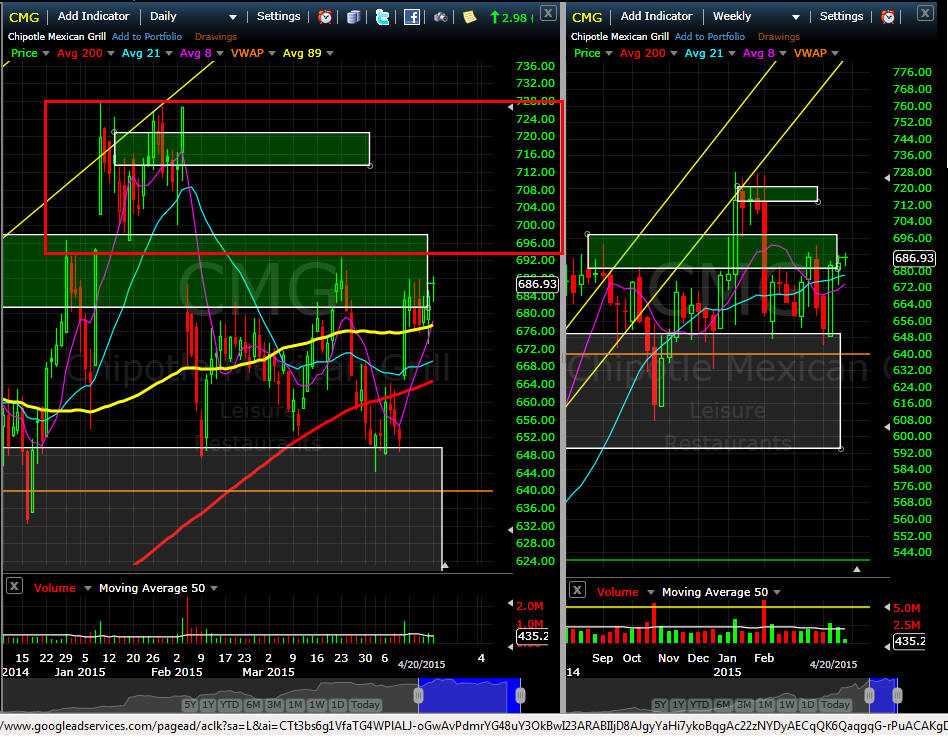Click upper resize handle of daily green rectangle
This screenshot has height=737, width=948.
(x=114, y=132)
